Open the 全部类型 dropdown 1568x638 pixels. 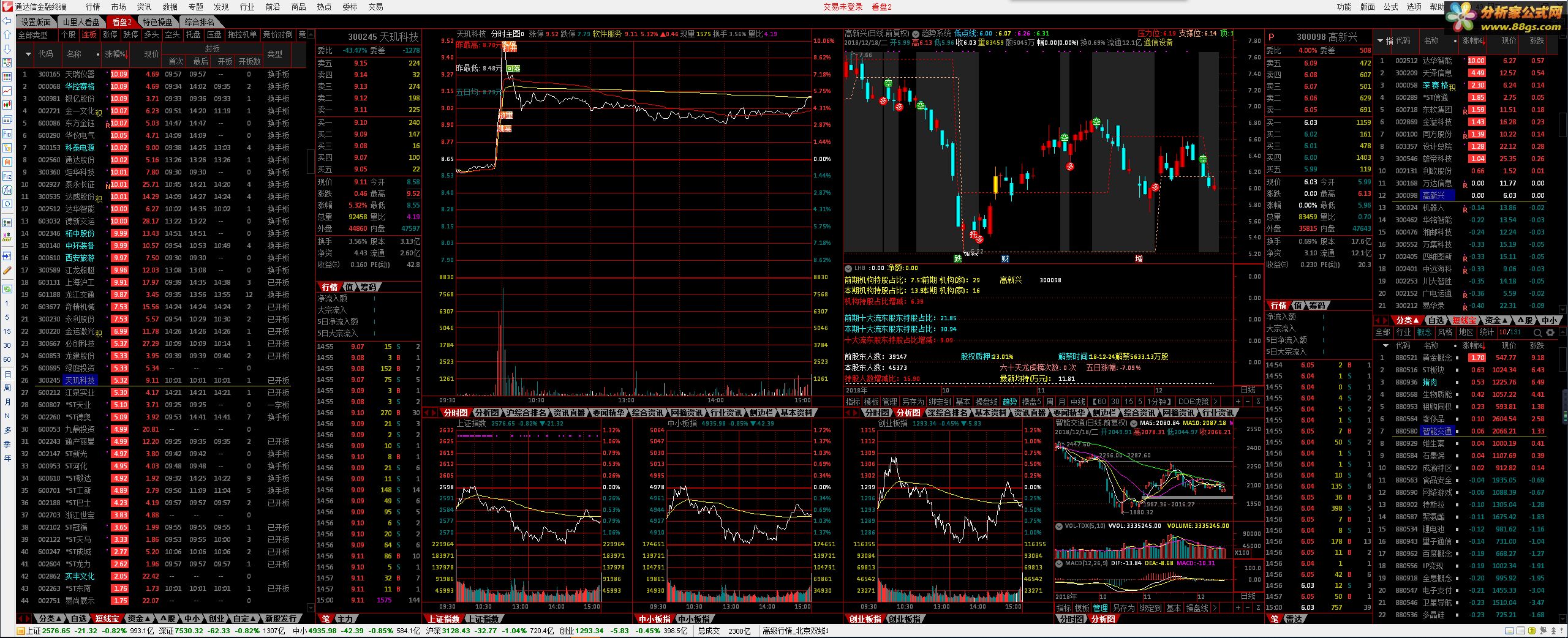36,35
